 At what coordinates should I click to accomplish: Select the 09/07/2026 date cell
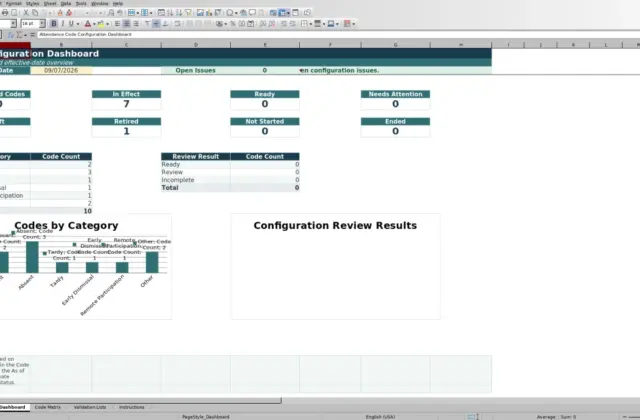point(61,70)
